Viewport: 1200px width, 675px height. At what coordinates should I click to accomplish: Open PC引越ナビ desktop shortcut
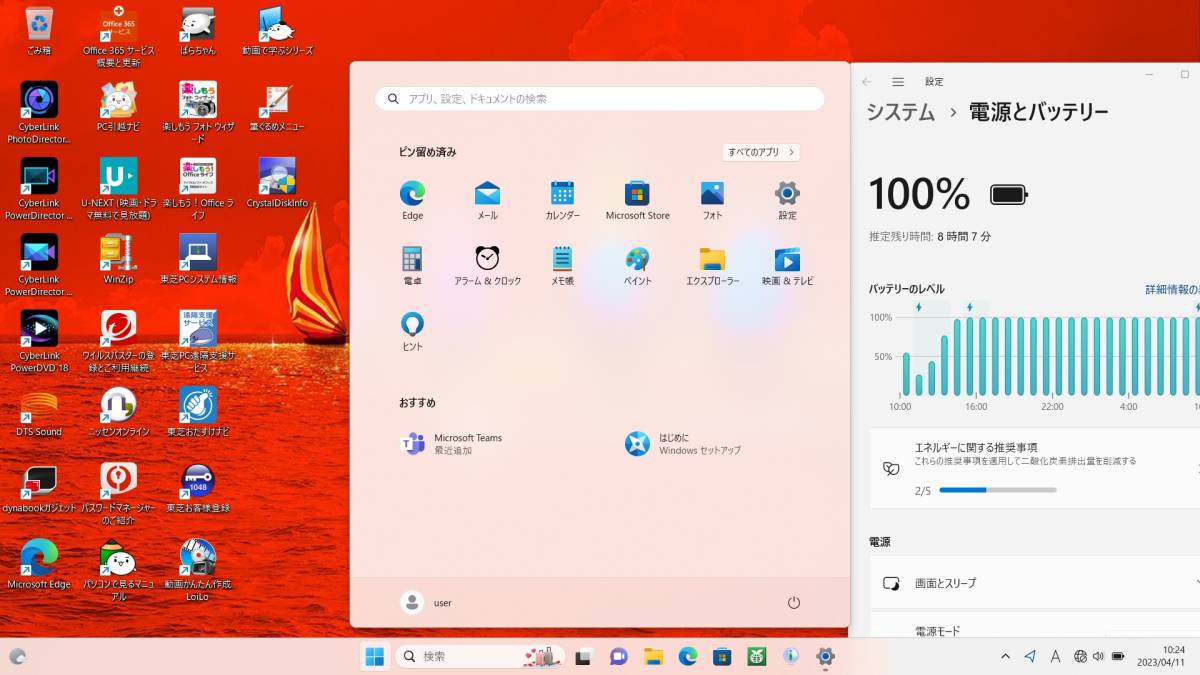[118, 107]
